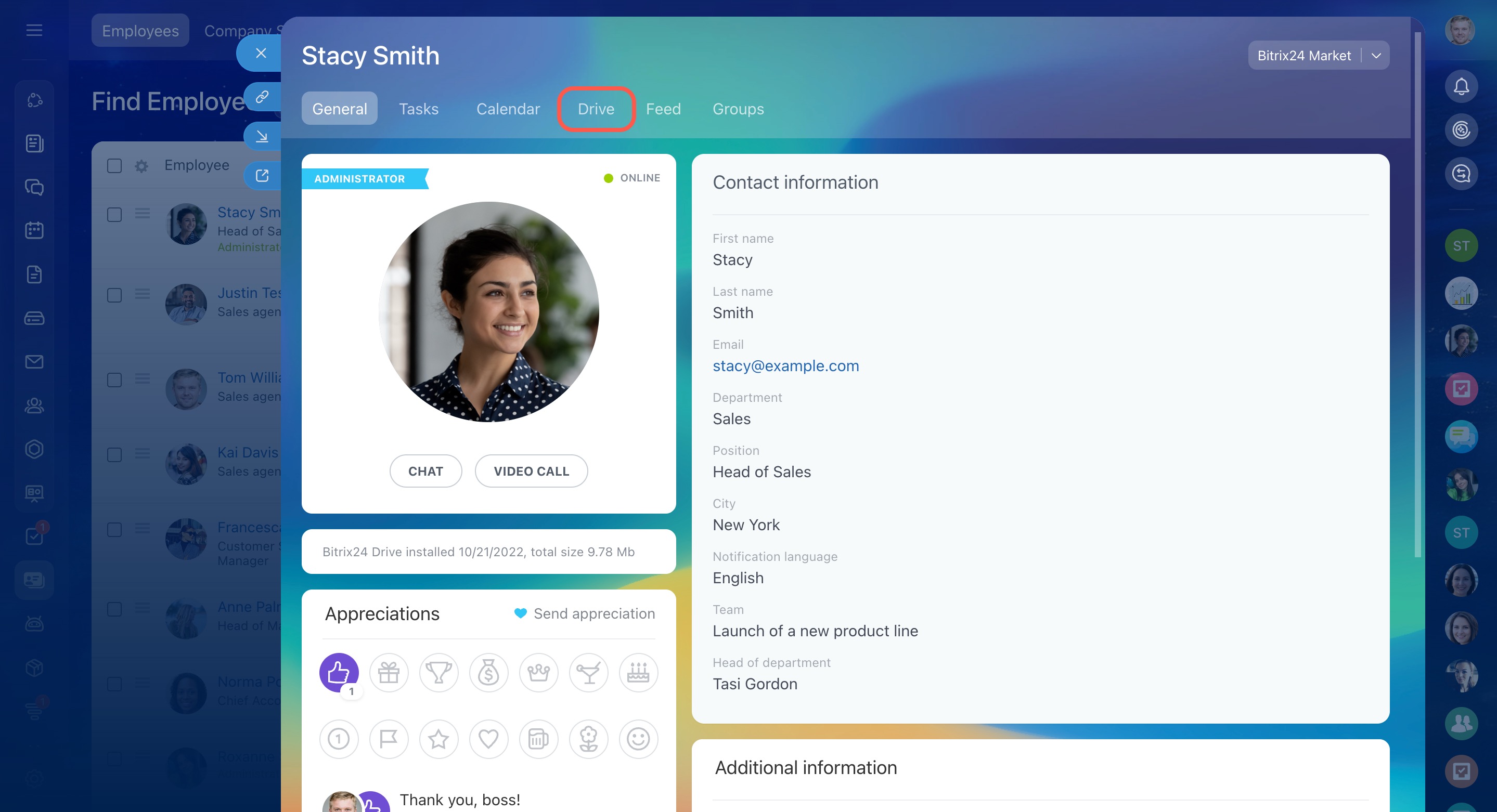Choose the money bag appreciation icon
Viewport: 1497px width, 812px height.
489,673
